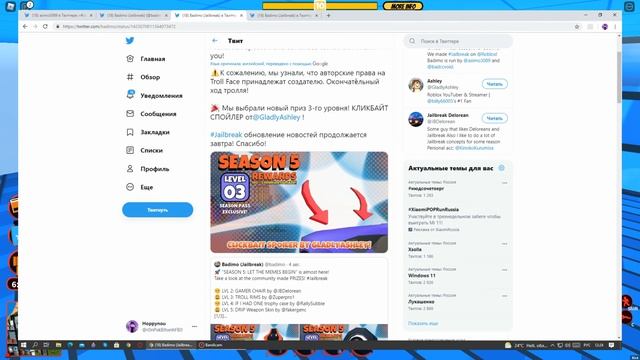Screen dimensions: 640x360
Task: Bookmark page with star icon
Action: 577,27
